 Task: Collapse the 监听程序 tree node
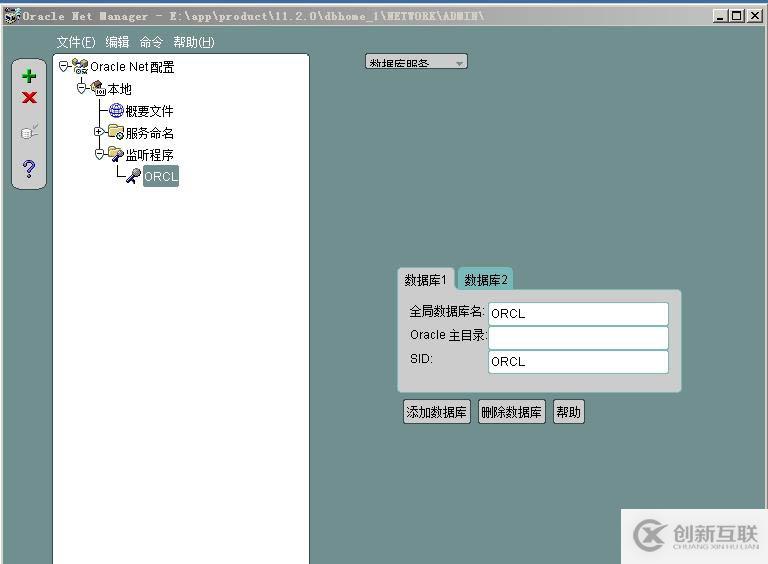99,154
